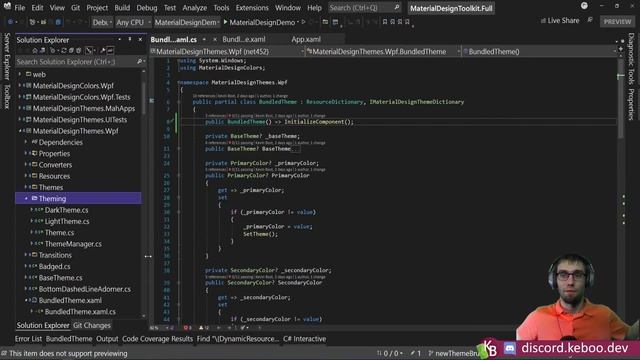This screenshot has width=640, height=360.
Task: Open the C# Interactive tab
Action: point(304,339)
